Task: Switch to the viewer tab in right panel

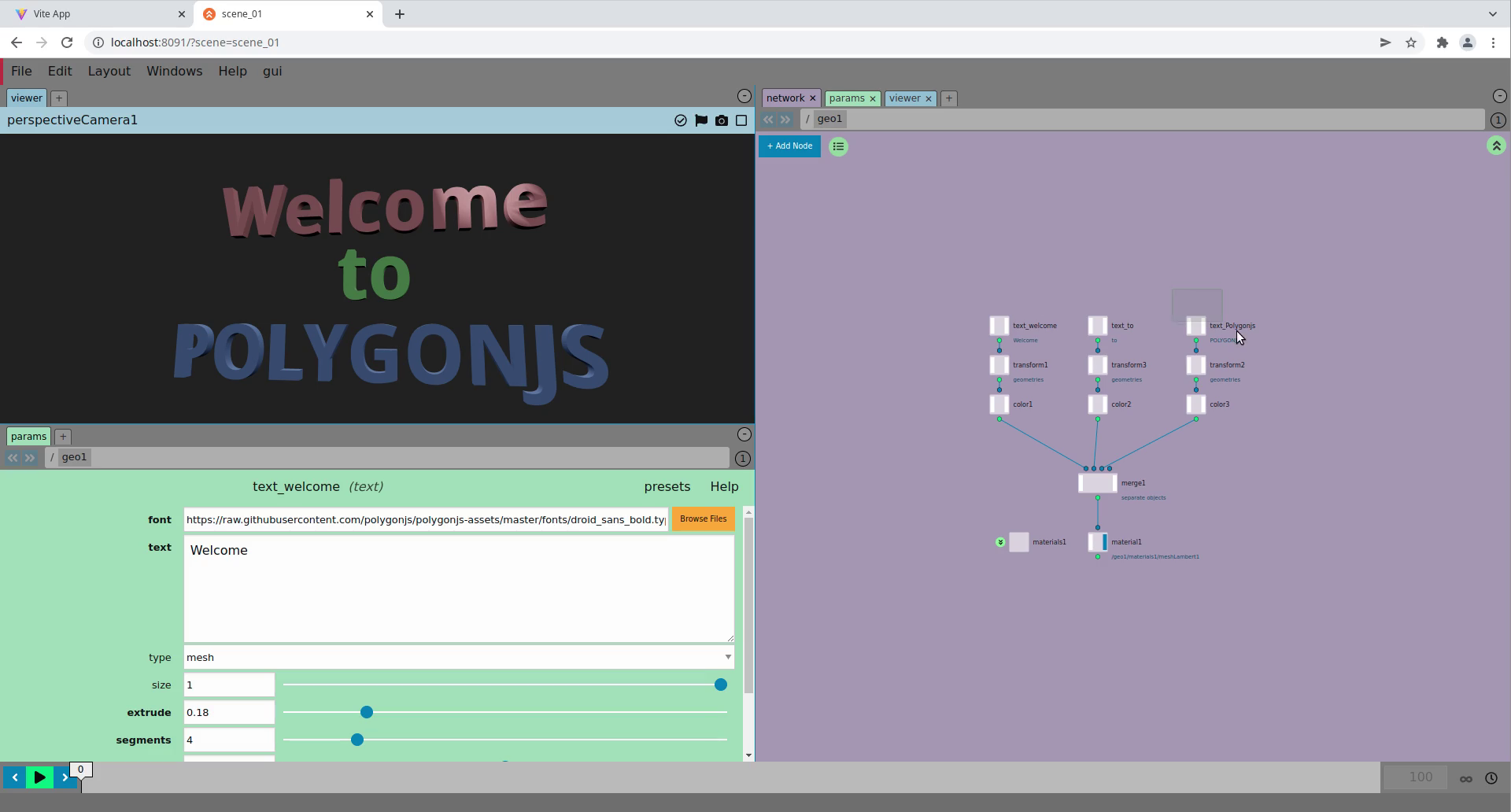Action: (x=905, y=98)
